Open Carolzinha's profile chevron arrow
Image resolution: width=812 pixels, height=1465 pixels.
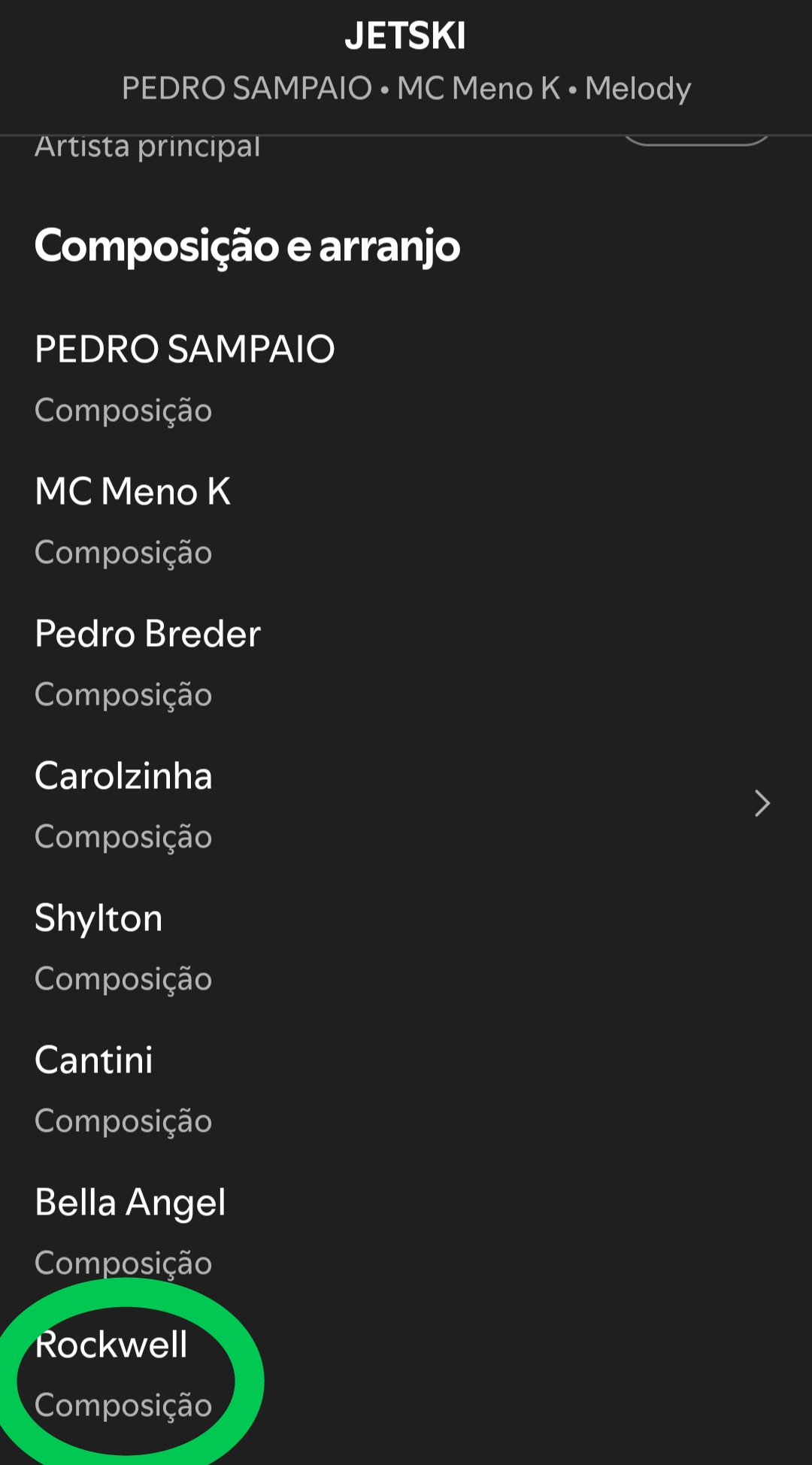coord(762,803)
